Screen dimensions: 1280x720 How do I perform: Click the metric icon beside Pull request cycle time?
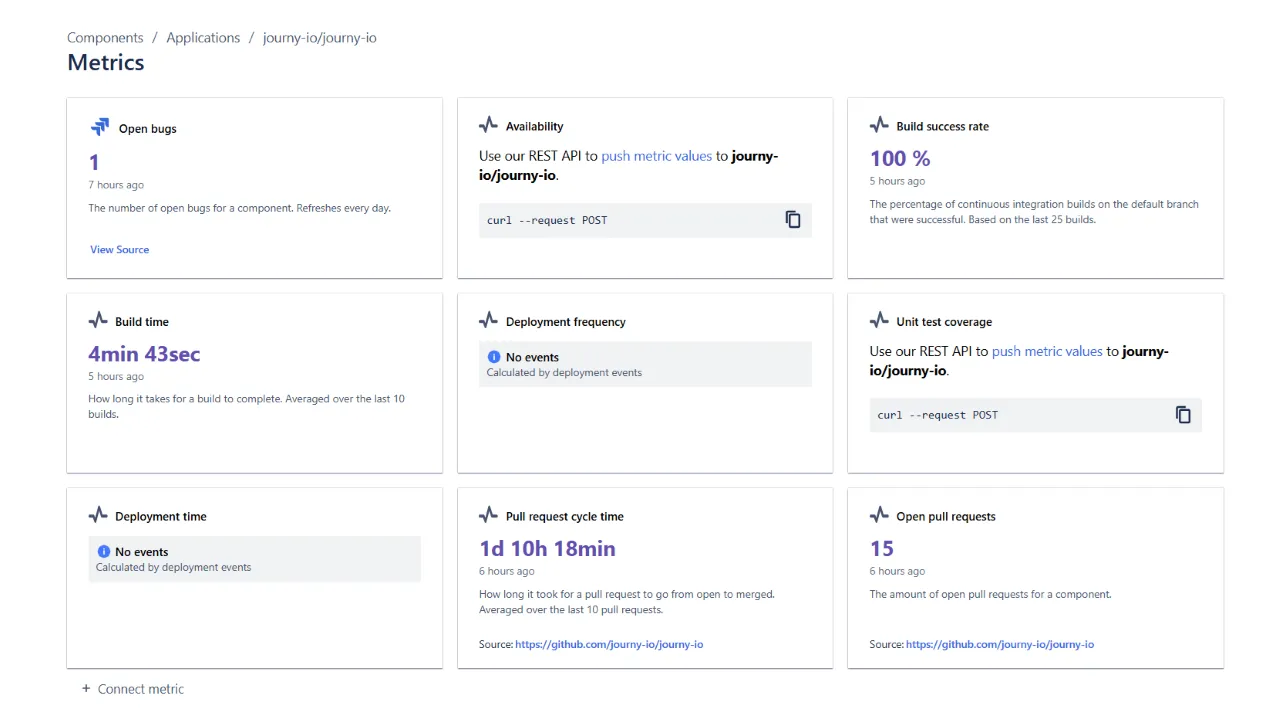488,514
